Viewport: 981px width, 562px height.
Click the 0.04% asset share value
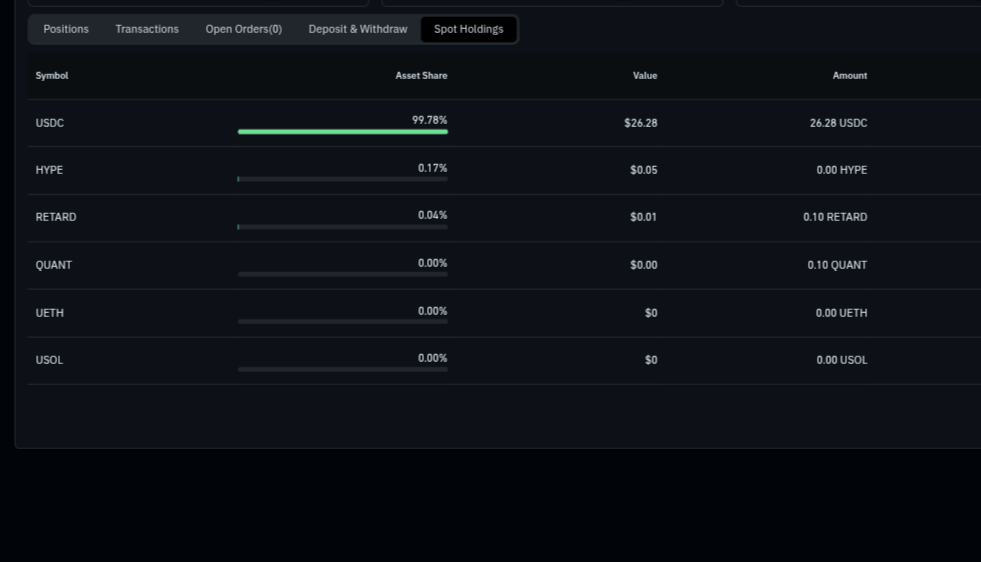(x=432, y=215)
